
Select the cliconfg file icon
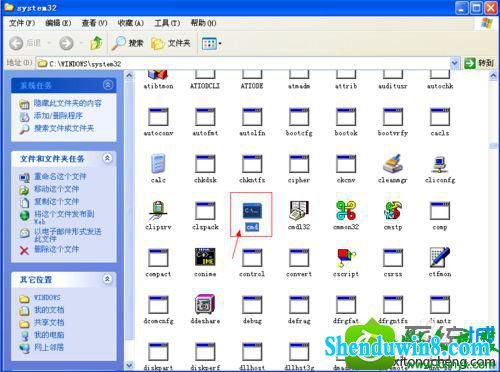(x=440, y=164)
